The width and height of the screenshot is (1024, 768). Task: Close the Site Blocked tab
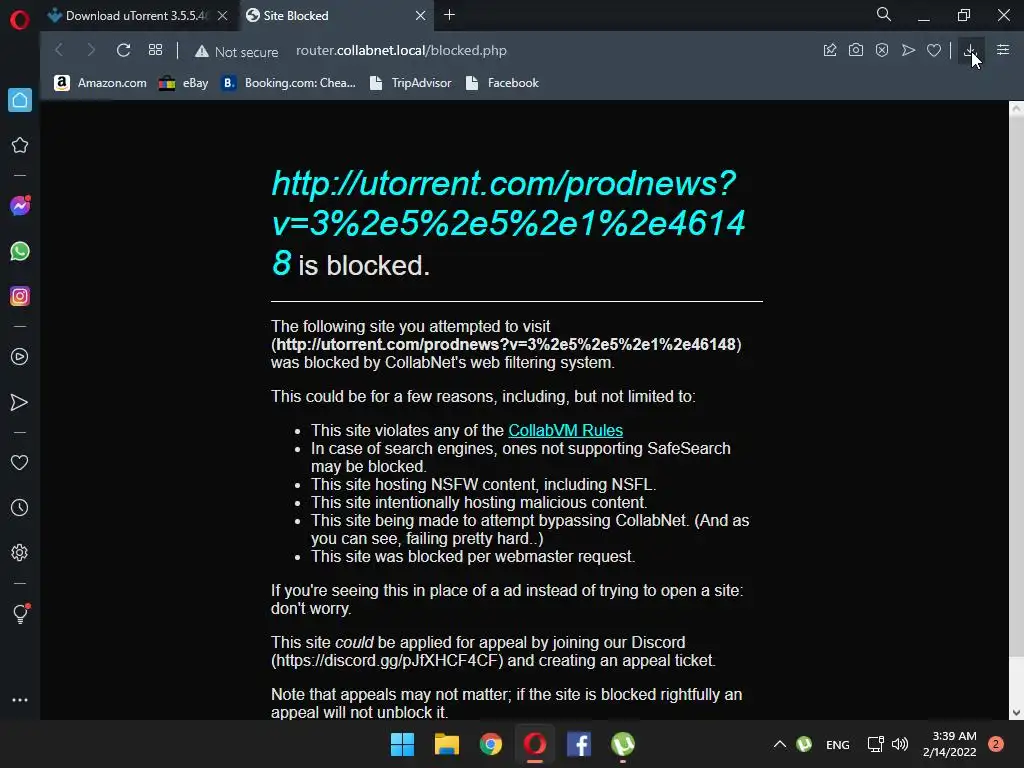(x=421, y=16)
